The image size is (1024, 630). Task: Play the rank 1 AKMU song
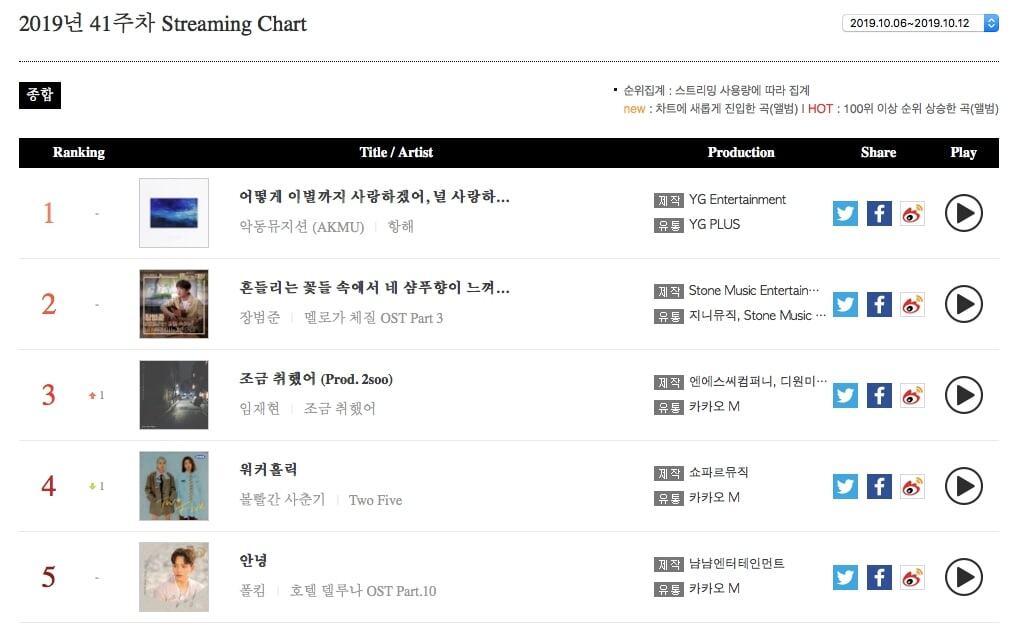(x=963, y=213)
